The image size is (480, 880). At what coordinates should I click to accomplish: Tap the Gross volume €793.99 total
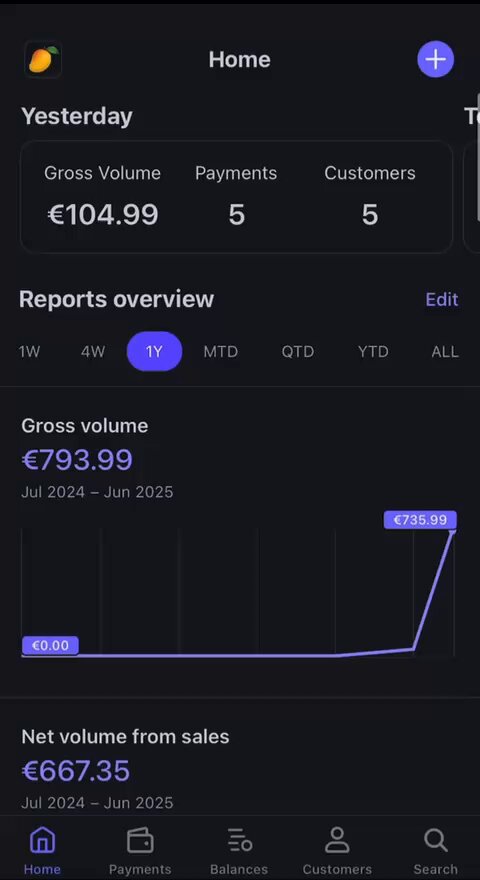pos(77,460)
